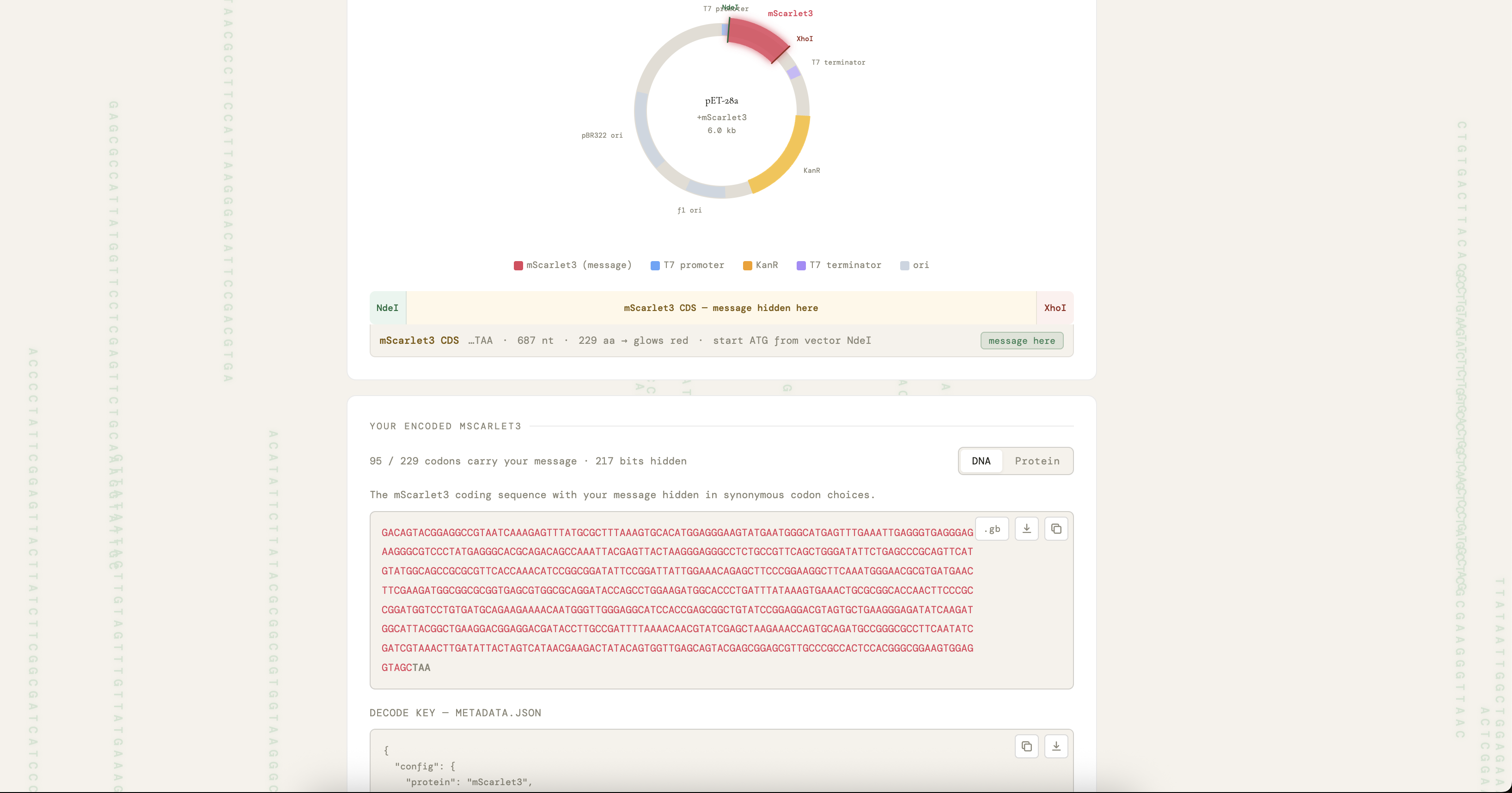The height and width of the screenshot is (793, 1512).
Task: Click the '687 nt' length text
Action: pos(535,341)
